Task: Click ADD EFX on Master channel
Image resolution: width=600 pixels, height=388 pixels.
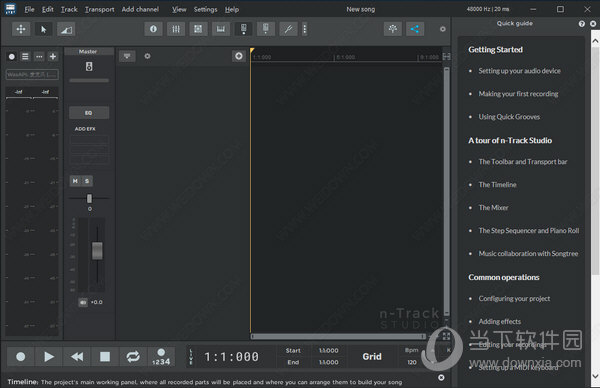Action: coord(85,129)
